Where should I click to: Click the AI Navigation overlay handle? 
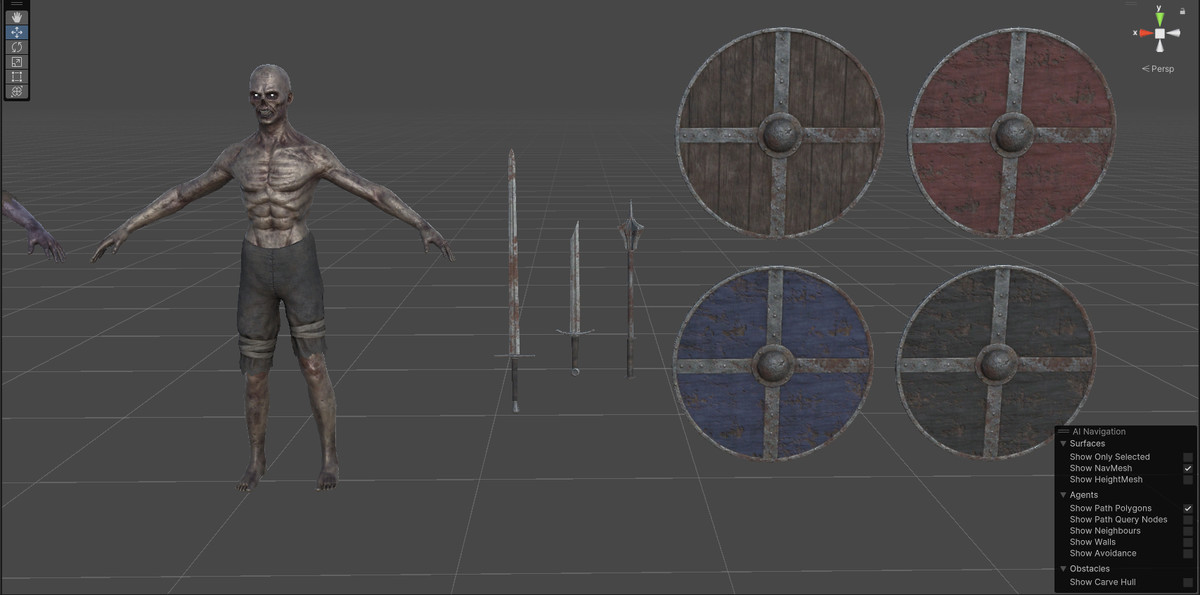(1063, 432)
